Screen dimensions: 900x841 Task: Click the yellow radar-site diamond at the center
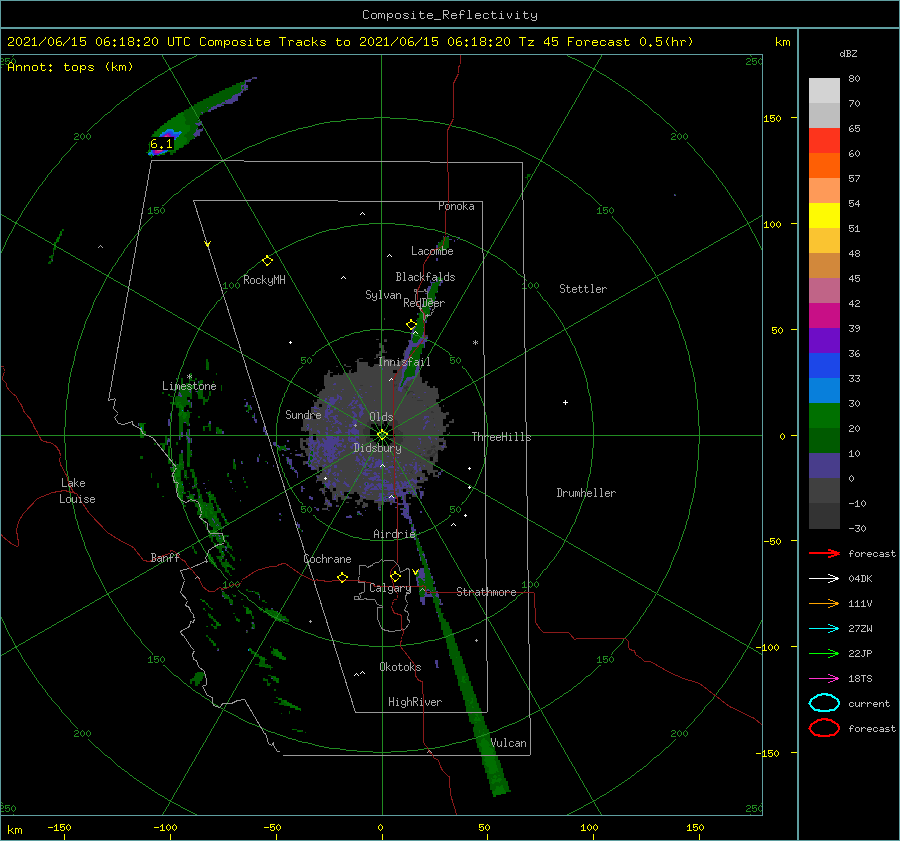pyautogui.click(x=382, y=435)
